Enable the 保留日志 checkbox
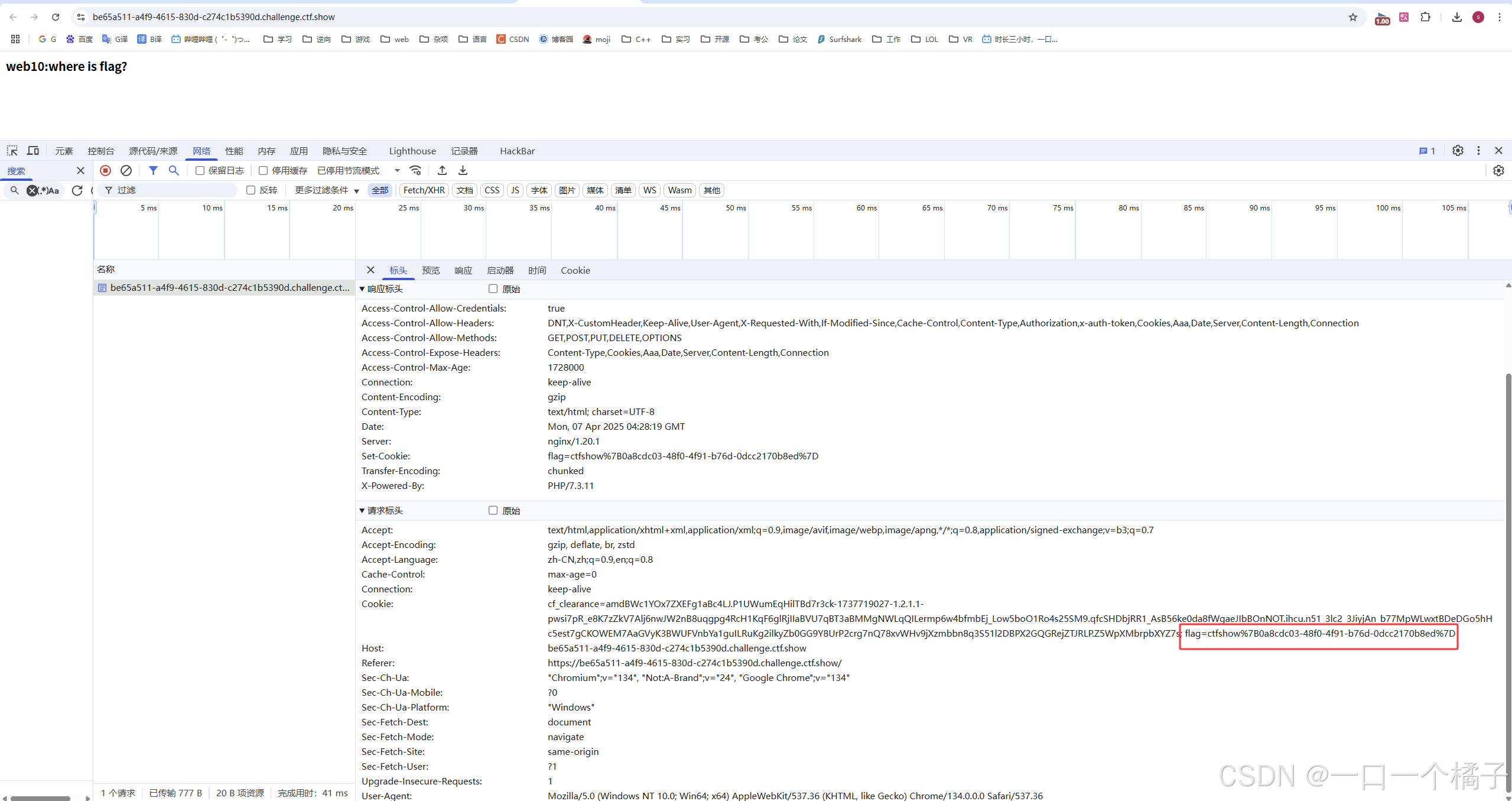Screen dimensions: 1512x801 pyautogui.click(x=200, y=170)
